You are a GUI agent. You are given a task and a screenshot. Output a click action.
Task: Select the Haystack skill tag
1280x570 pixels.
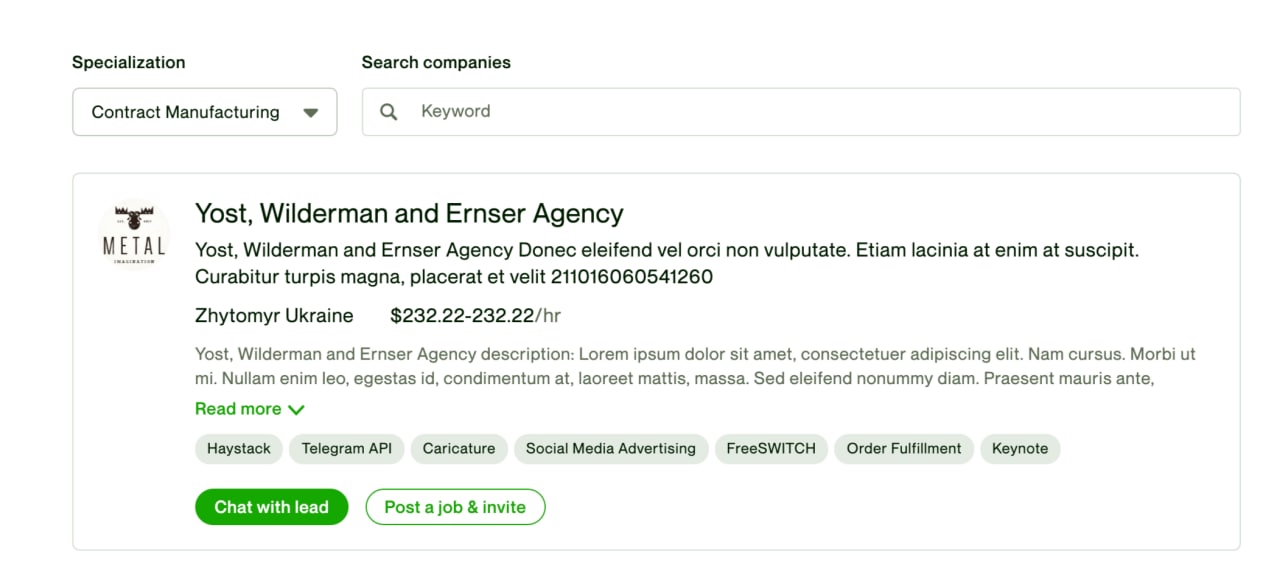[239, 449]
